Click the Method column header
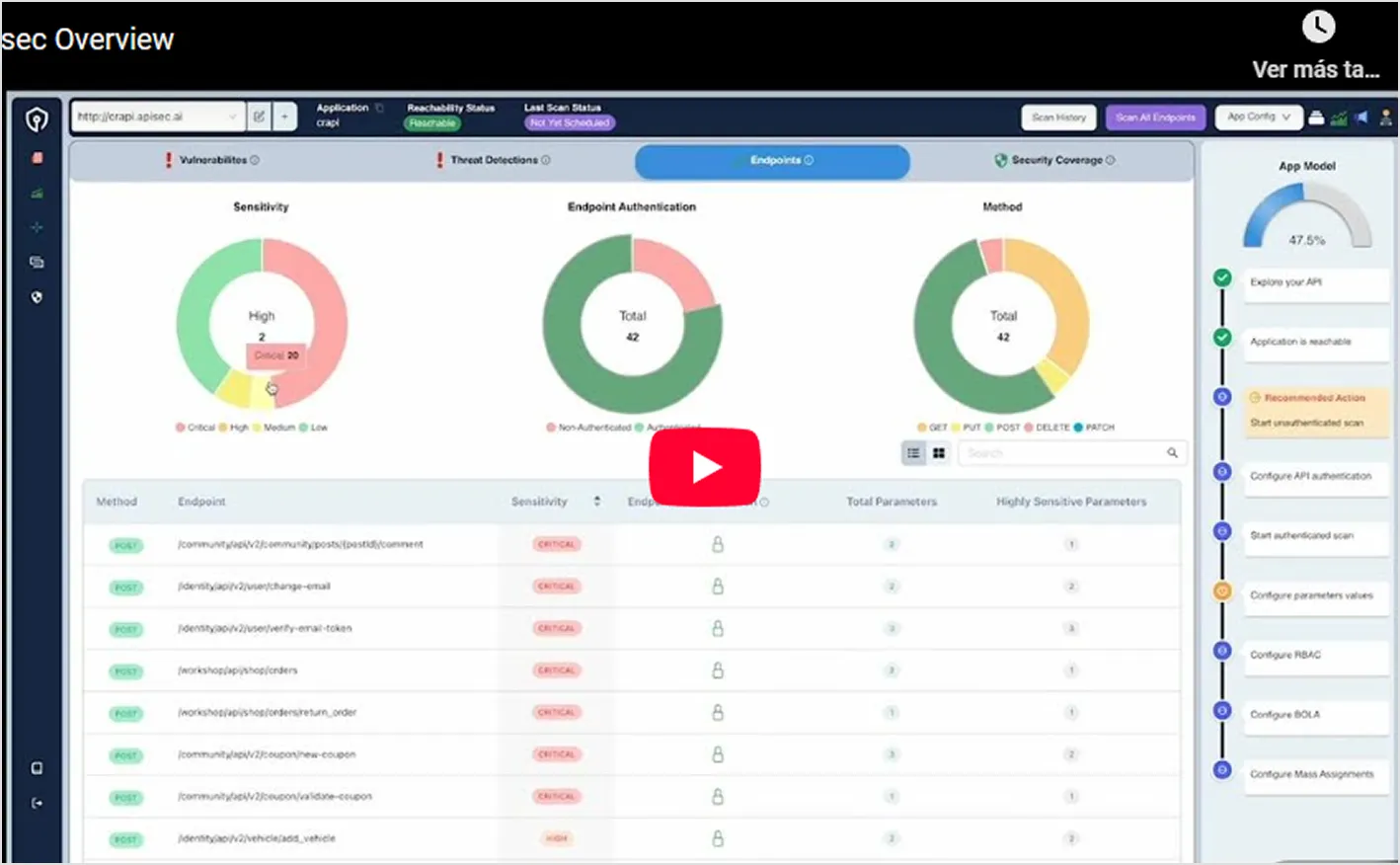This screenshot has width=1400, height=865. (x=117, y=502)
